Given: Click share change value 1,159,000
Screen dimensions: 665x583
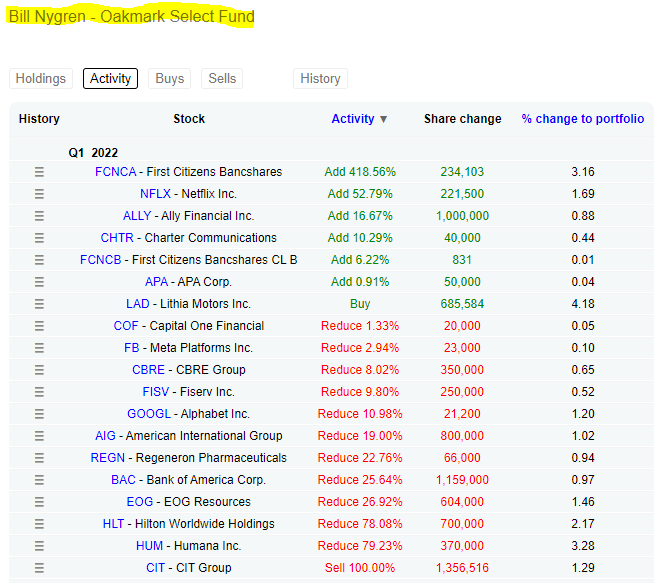Looking at the screenshot, I should pyautogui.click(x=462, y=480).
